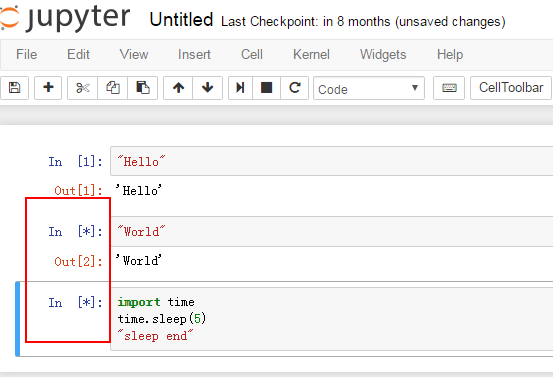Click the In [*] prompt beside "World" cell

point(75,232)
